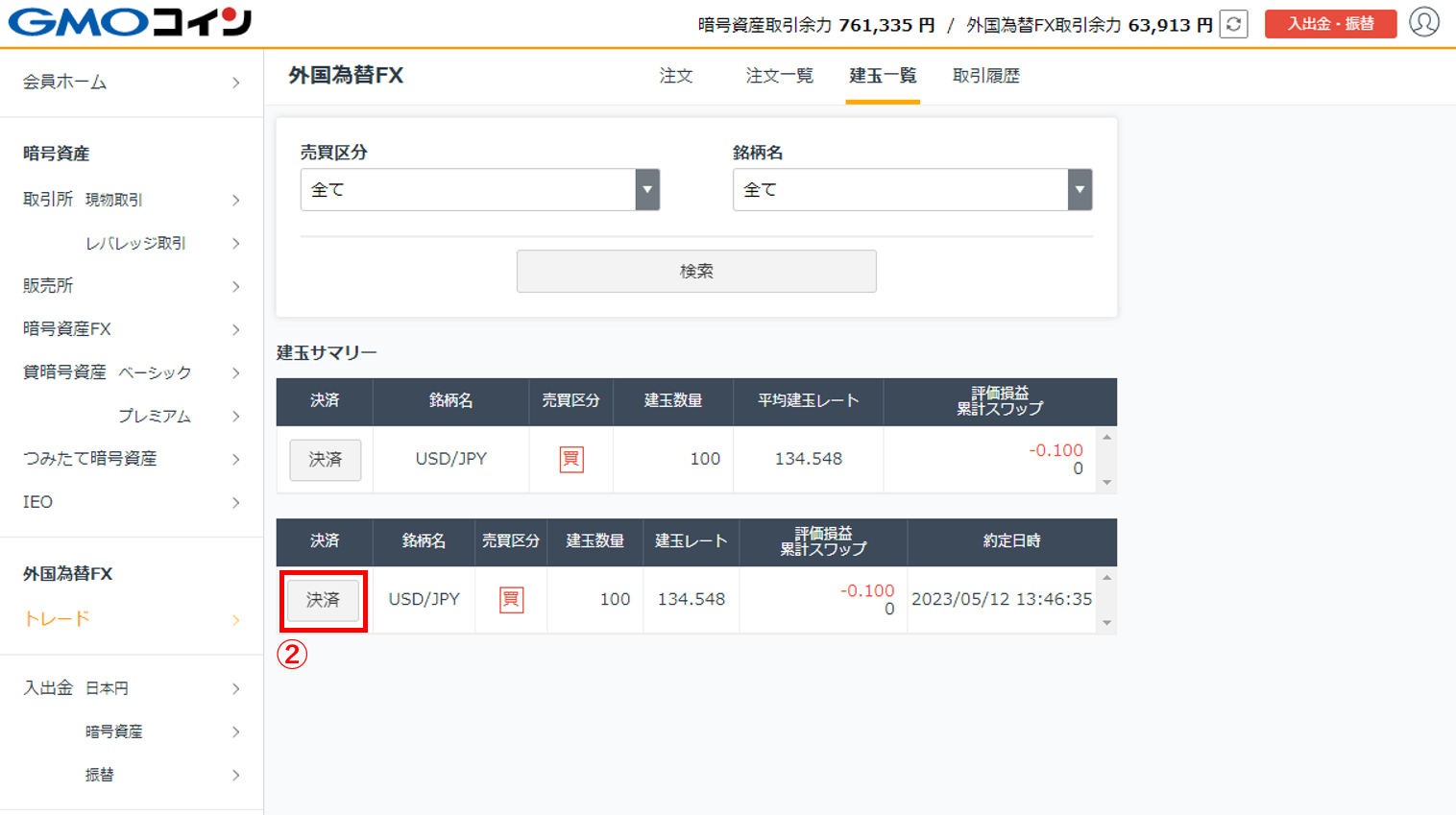Switch to the 注文一覧 tab
This screenshot has height=815, width=1456.
point(779,76)
